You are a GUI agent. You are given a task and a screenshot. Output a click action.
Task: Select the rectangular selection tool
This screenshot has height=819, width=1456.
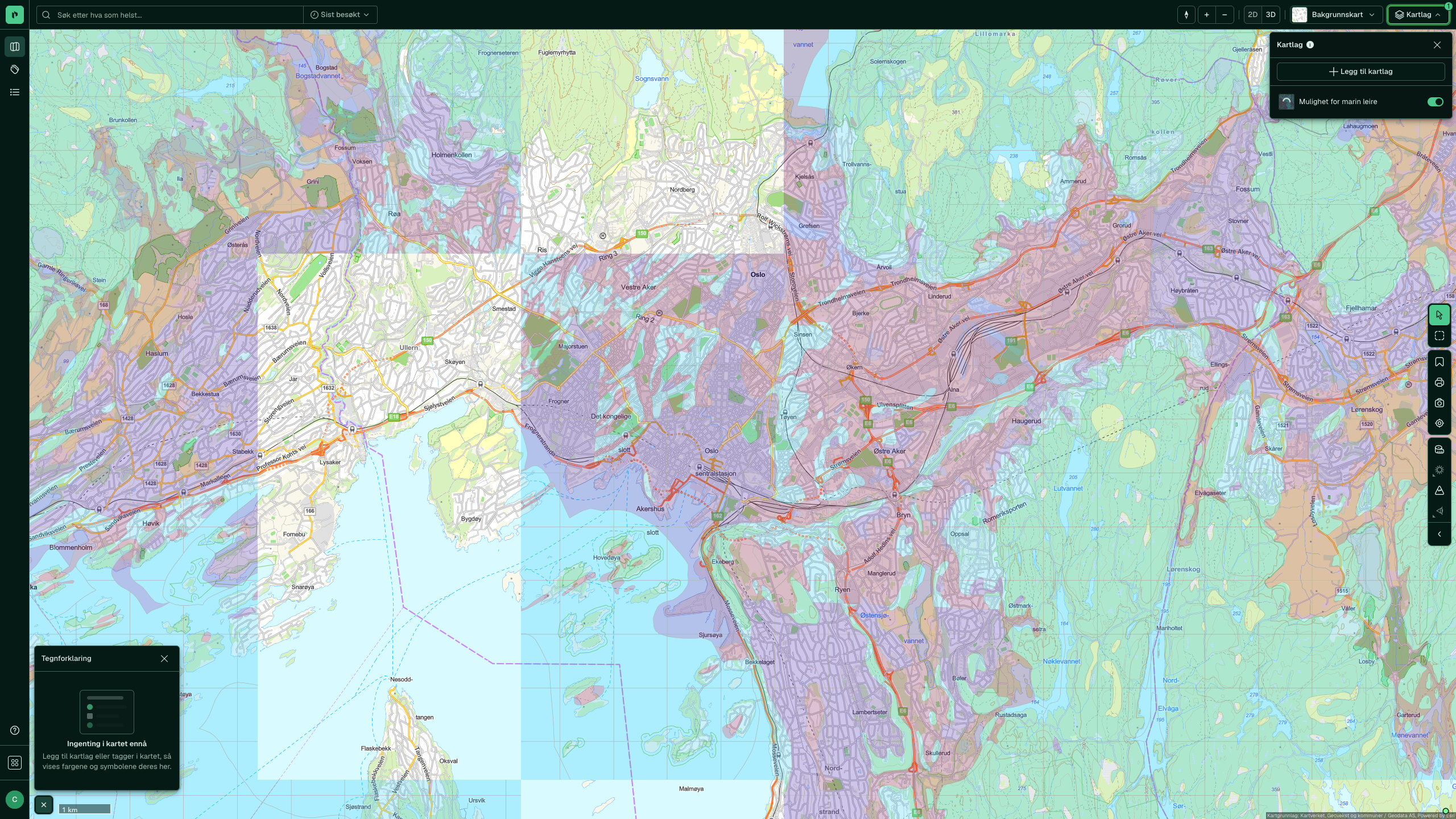click(x=1439, y=336)
